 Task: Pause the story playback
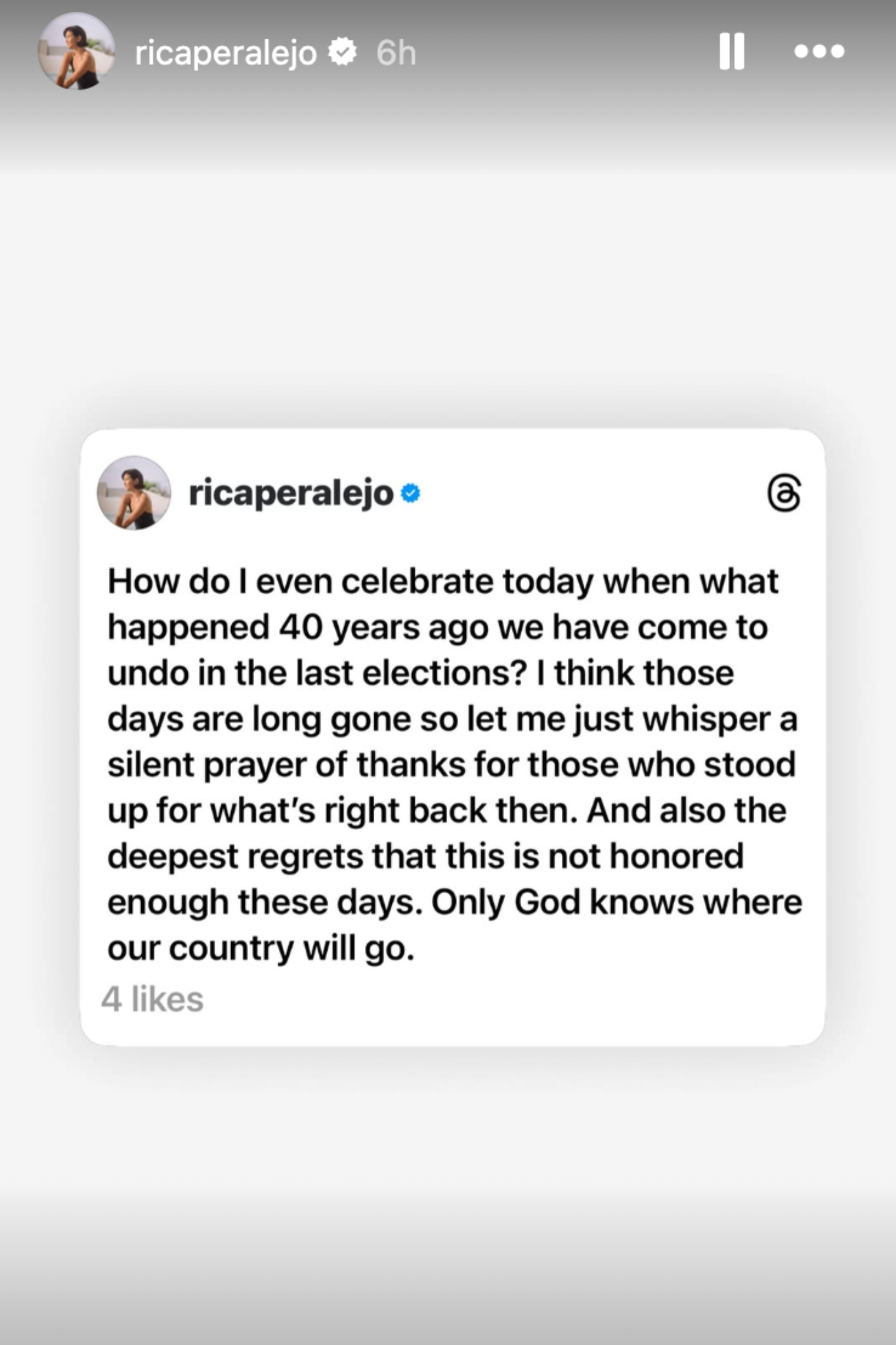tap(731, 51)
